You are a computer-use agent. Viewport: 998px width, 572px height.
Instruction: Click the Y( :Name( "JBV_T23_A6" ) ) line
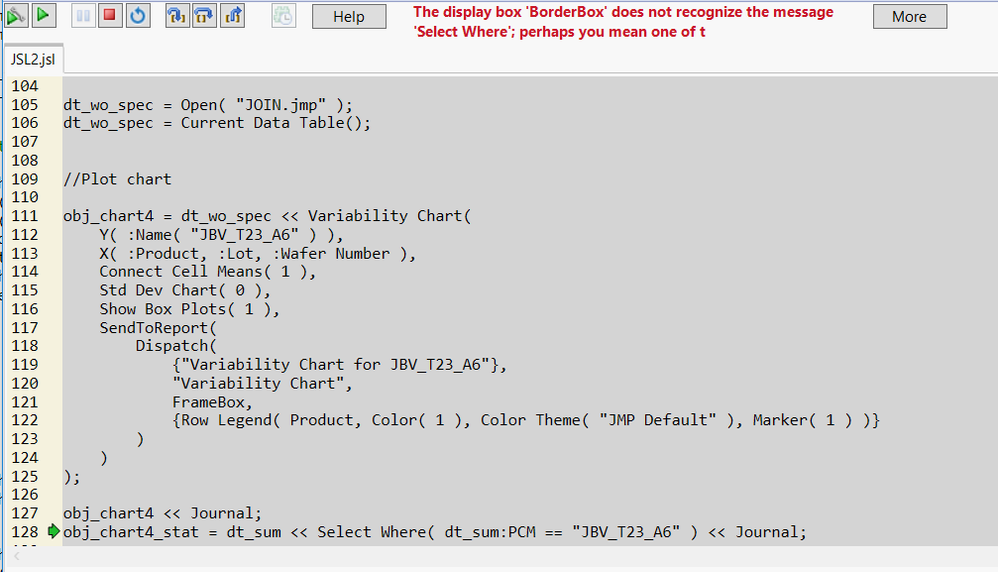tap(221, 235)
